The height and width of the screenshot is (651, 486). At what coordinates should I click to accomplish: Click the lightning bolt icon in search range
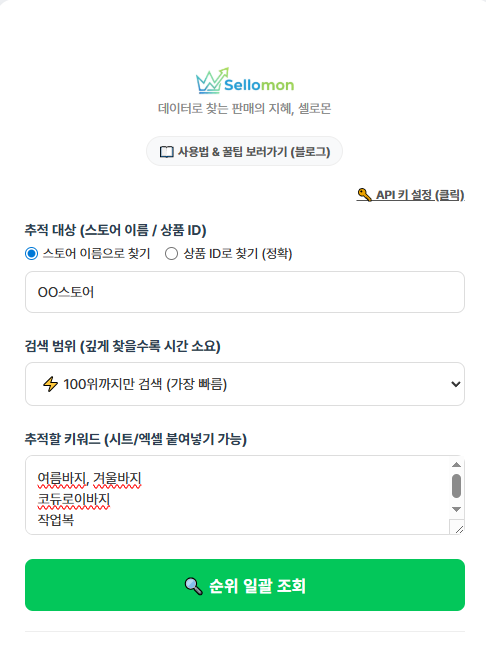50,384
